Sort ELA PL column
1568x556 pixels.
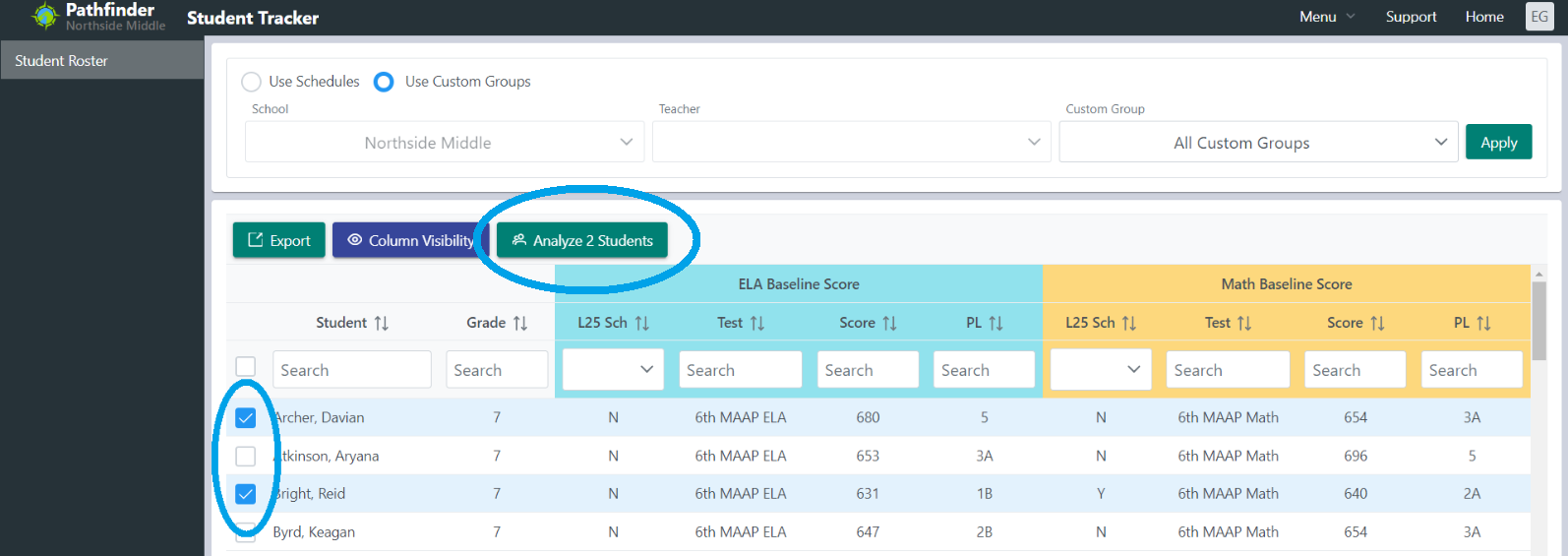995,323
